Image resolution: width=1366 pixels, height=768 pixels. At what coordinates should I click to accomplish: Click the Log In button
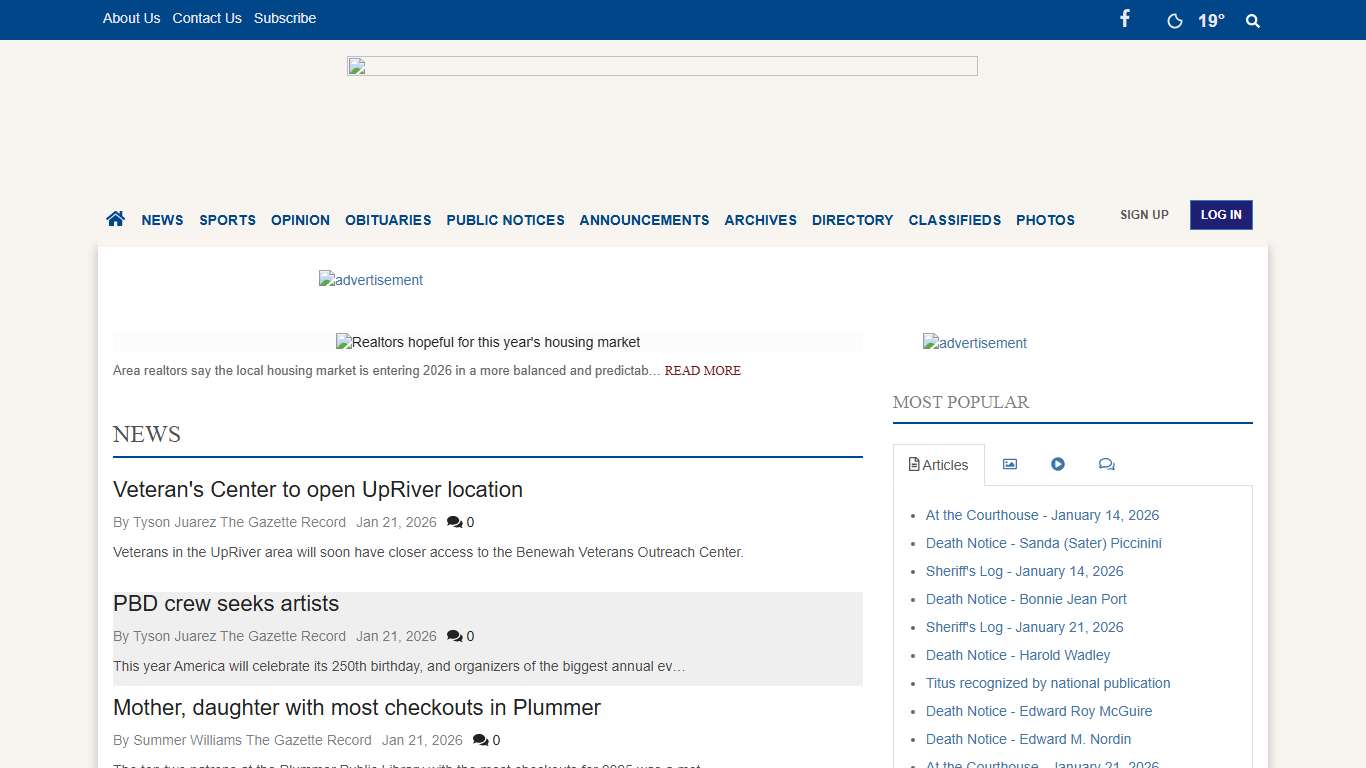[1220, 215]
